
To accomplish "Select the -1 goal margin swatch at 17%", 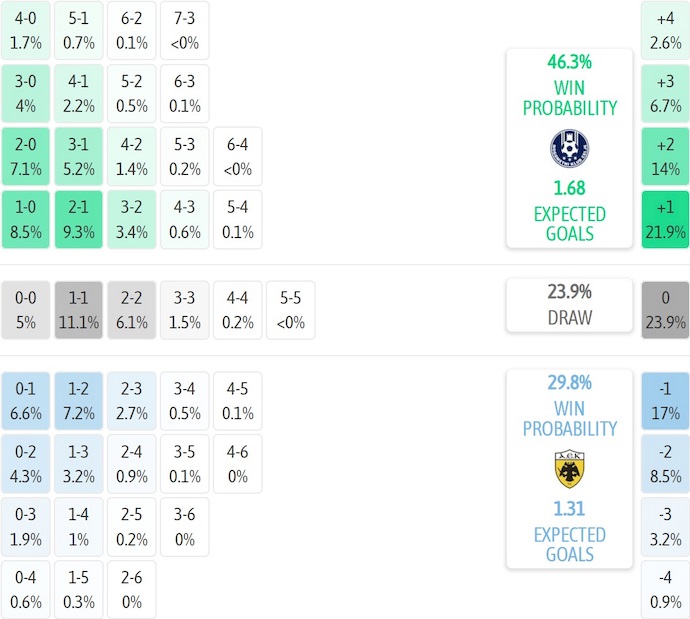I will (666, 401).
